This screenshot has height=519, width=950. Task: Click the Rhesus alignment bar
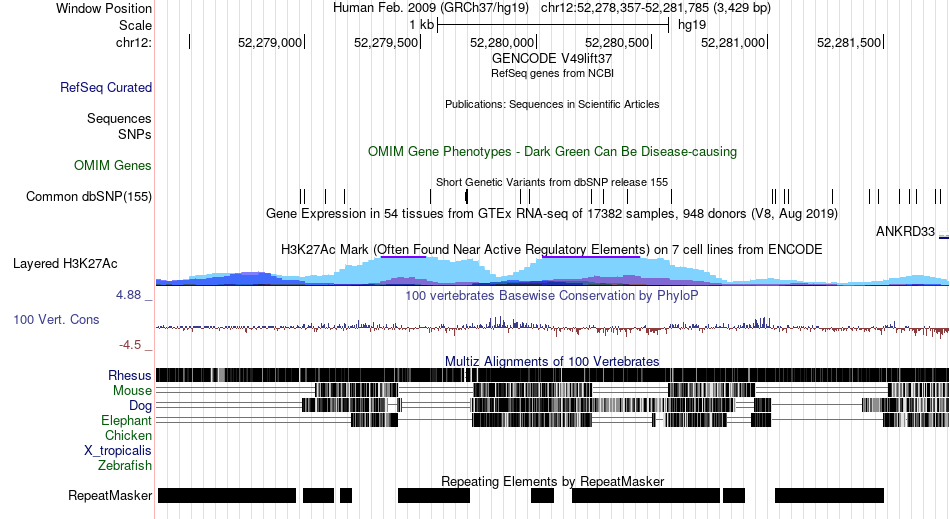point(552,375)
